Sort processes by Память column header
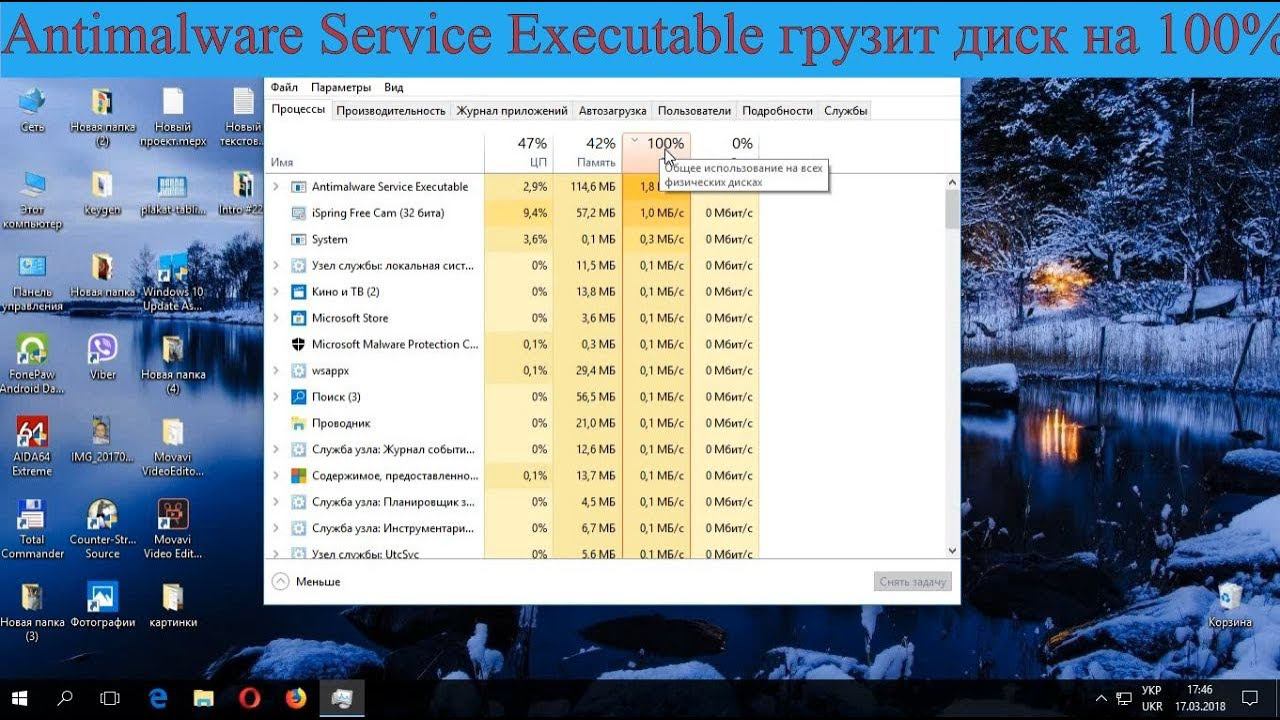 587,152
